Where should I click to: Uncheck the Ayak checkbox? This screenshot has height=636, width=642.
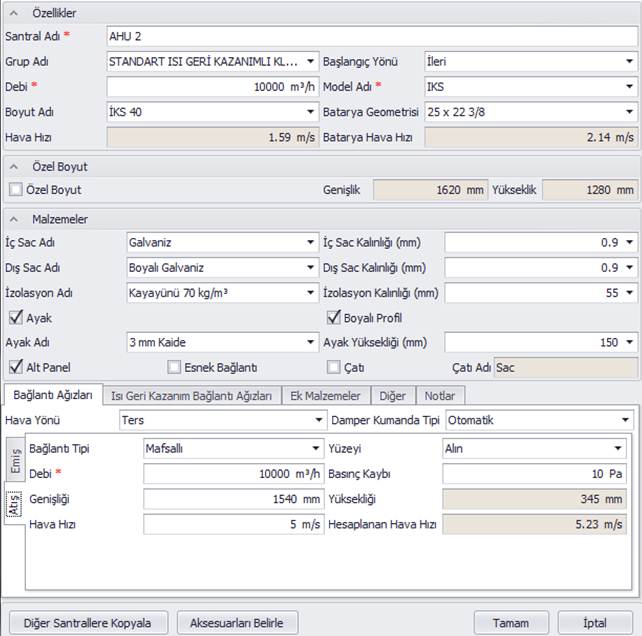point(15,318)
